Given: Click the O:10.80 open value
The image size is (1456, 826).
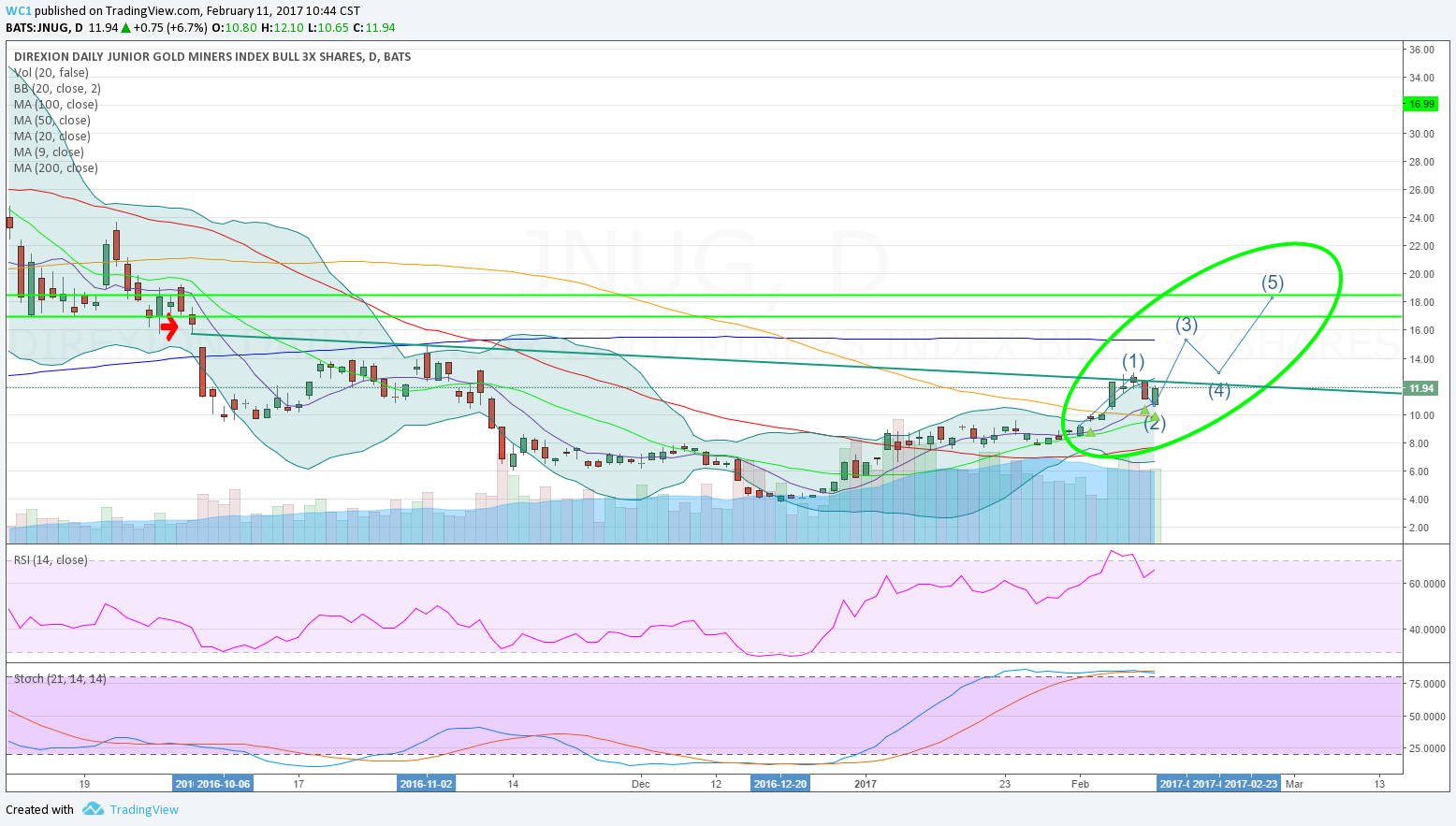Looking at the screenshot, I should coord(235,28).
